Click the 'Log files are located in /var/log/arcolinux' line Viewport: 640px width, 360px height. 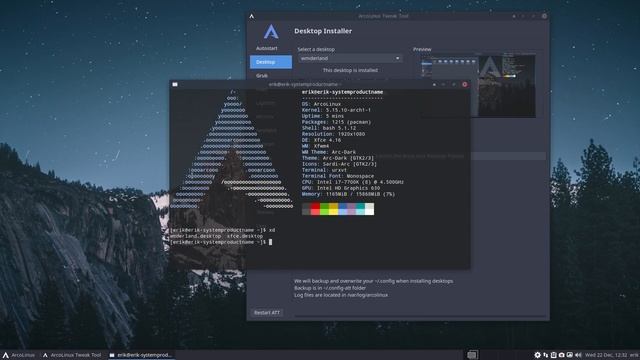(x=341, y=295)
